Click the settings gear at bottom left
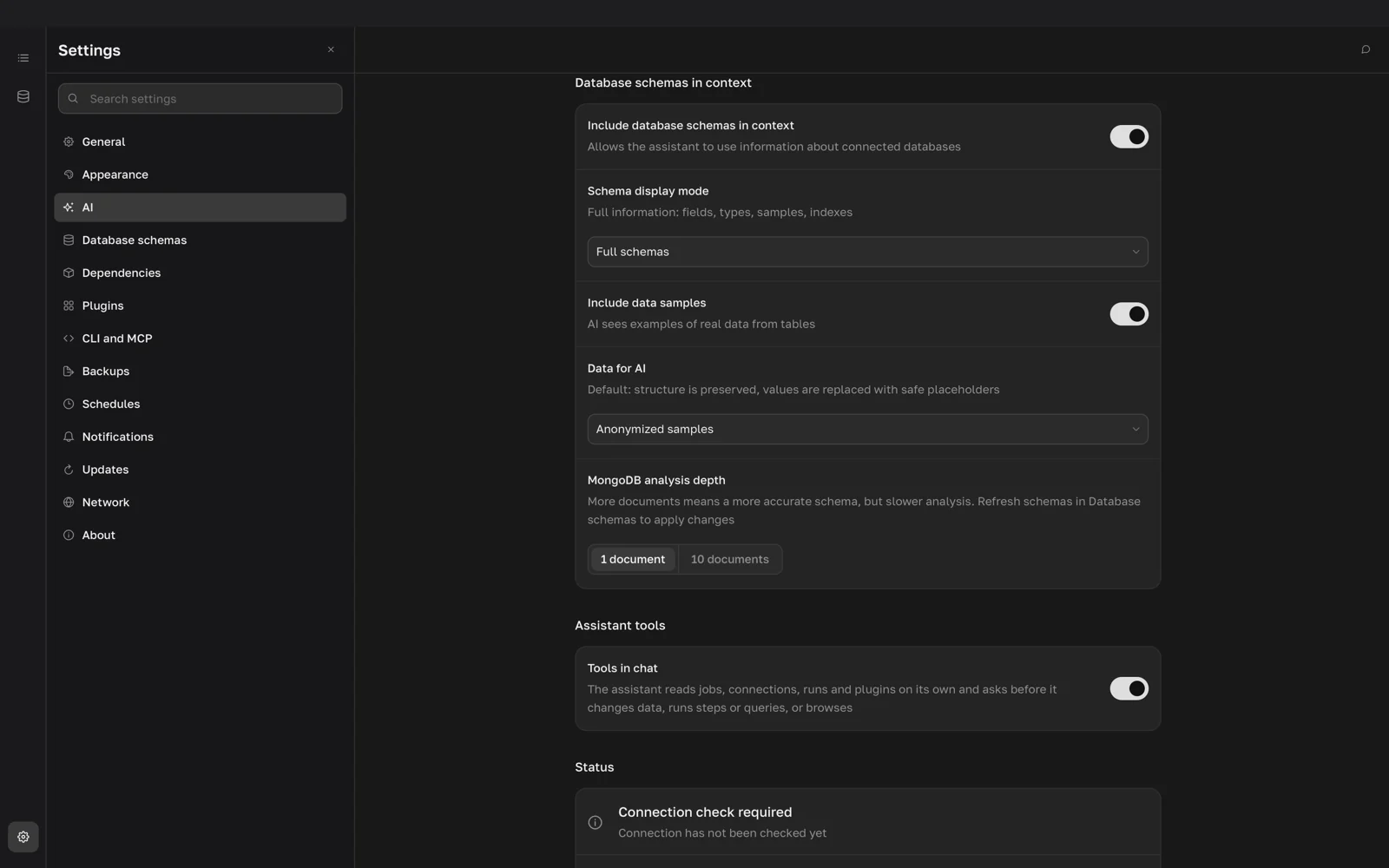 pyautogui.click(x=23, y=837)
